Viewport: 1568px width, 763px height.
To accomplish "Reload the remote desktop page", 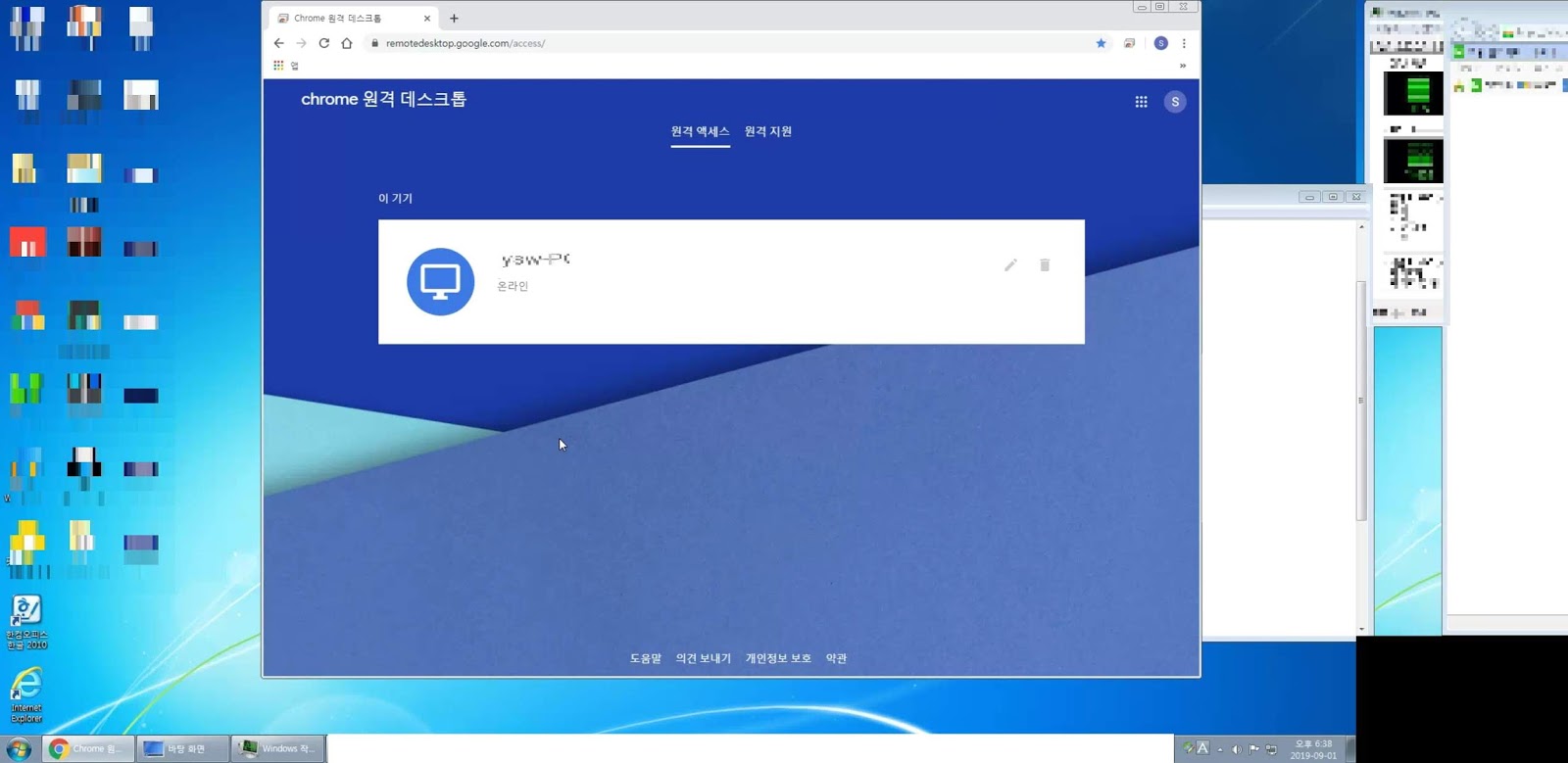I will coord(324,43).
